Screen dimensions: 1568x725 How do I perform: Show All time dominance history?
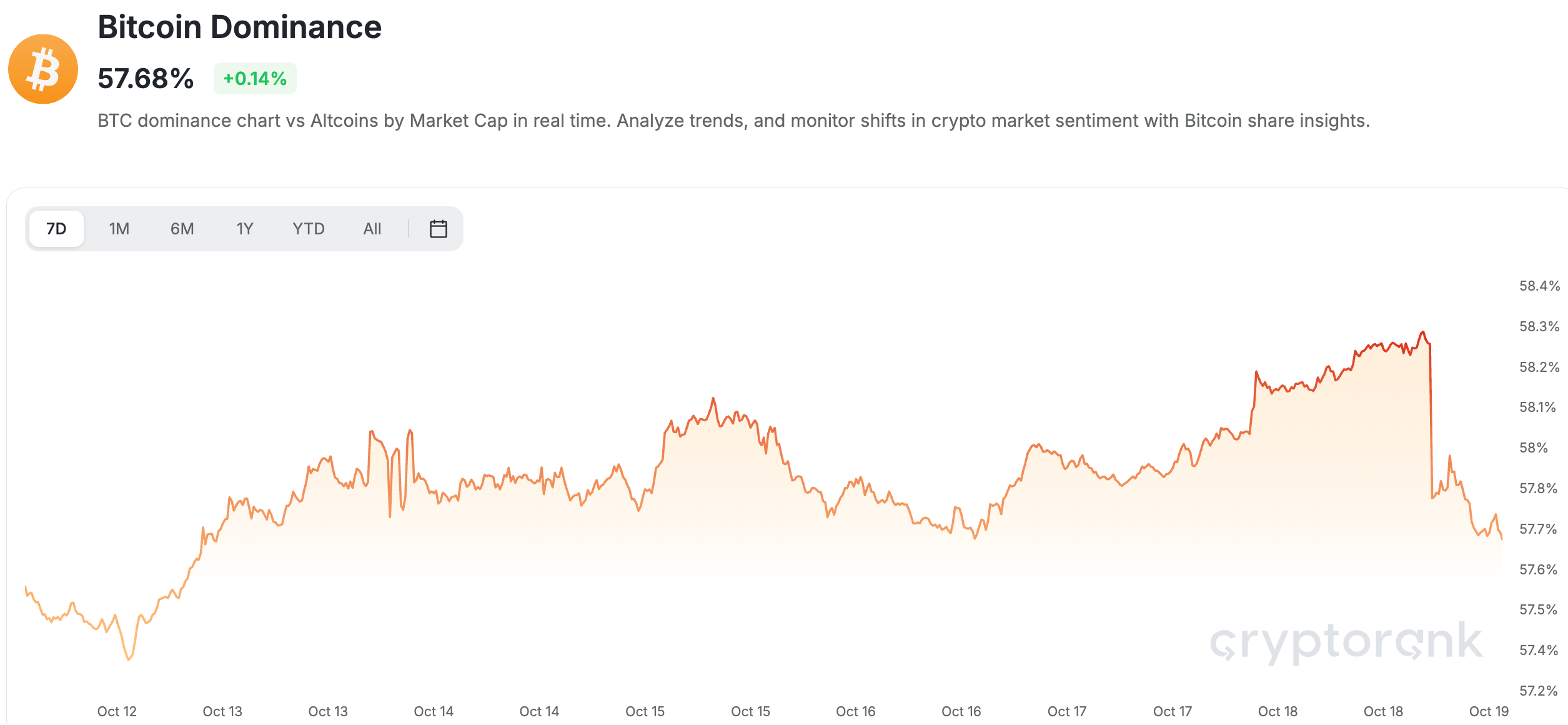372,229
